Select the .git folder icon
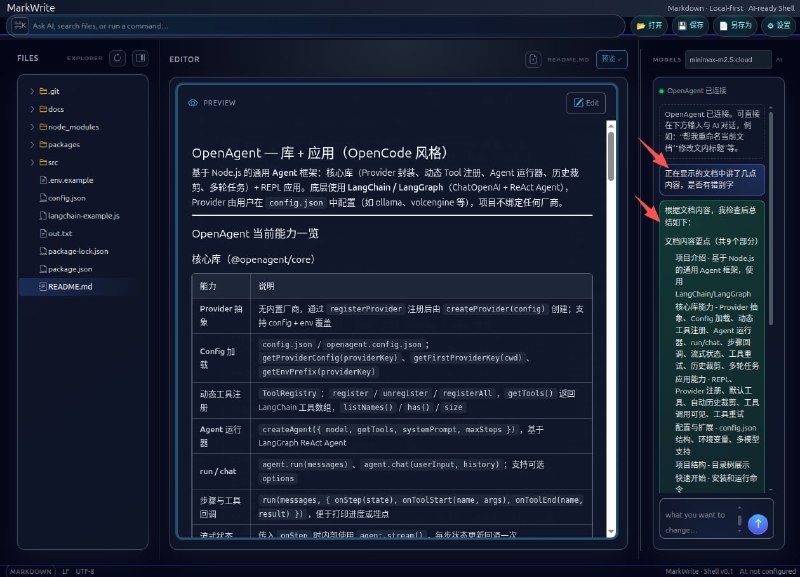 [x=43, y=91]
